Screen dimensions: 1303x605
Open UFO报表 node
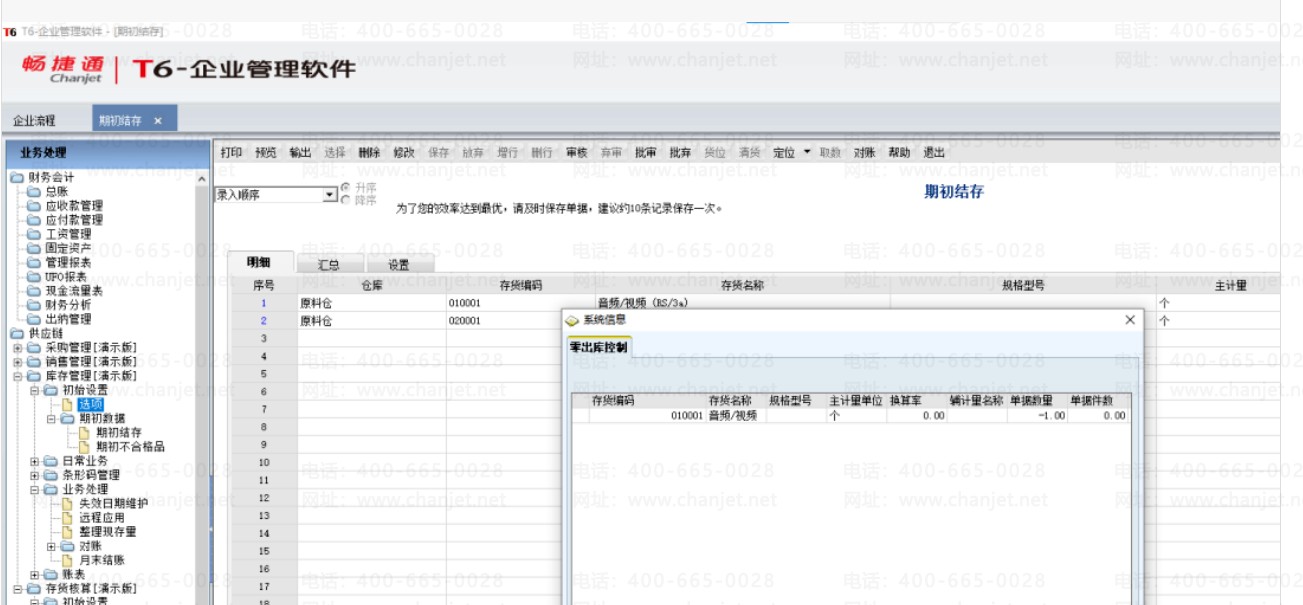pyautogui.click(x=66, y=276)
